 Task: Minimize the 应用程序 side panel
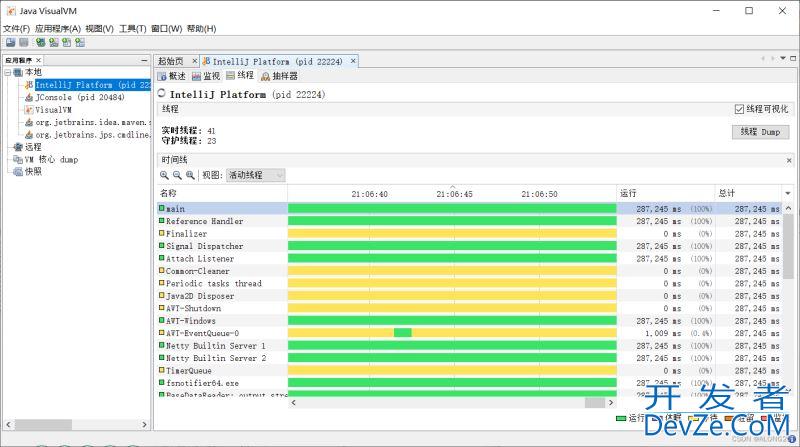(144, 60)
